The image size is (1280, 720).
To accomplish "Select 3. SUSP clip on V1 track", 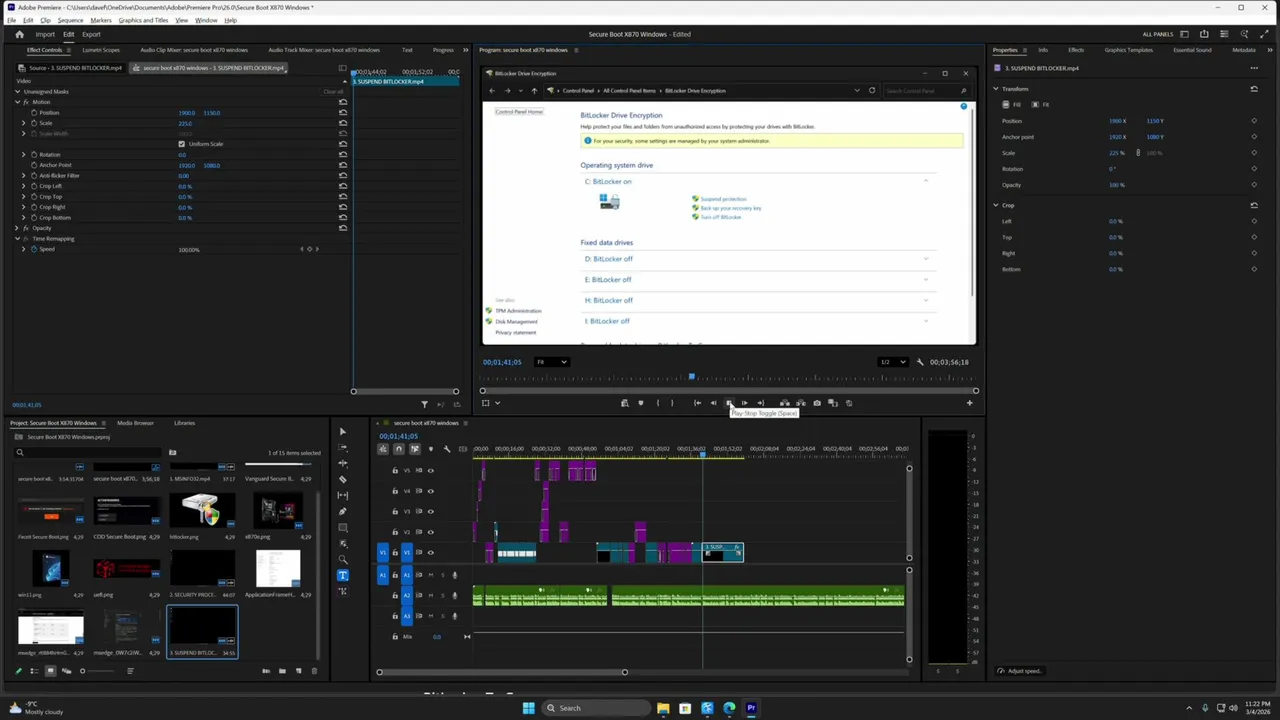I will (722, 552).
